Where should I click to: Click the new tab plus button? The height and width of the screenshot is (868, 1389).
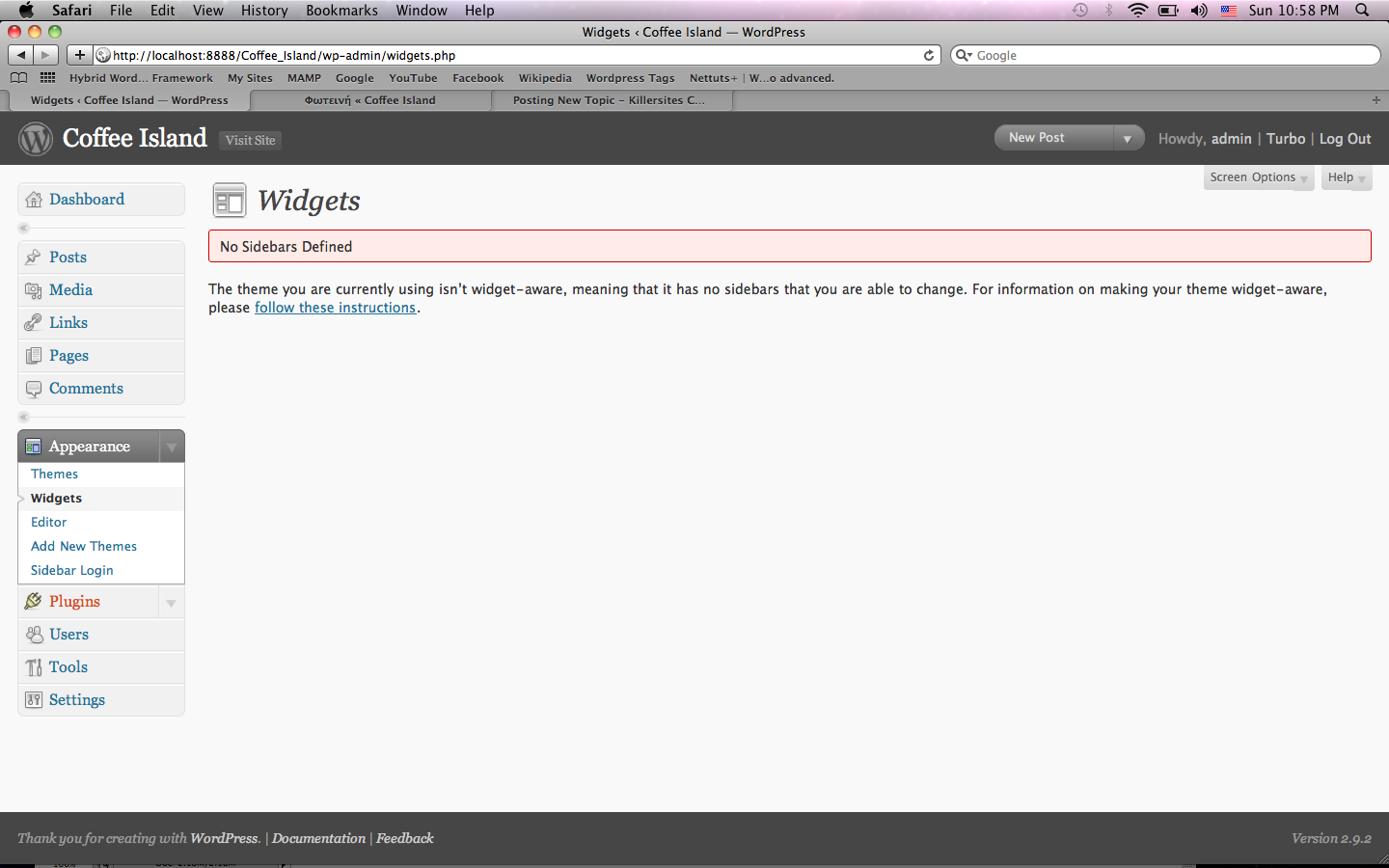click(1376, 100)
